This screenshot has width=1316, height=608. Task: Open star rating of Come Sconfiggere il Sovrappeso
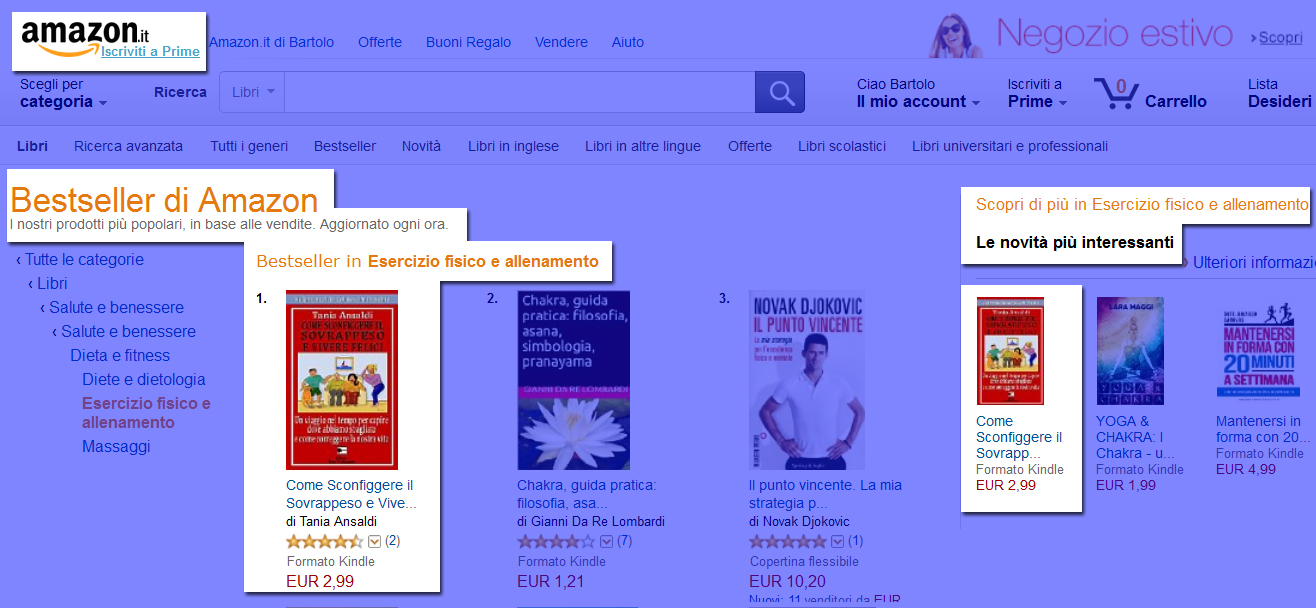pyautogui.click(x=325, y=541)
